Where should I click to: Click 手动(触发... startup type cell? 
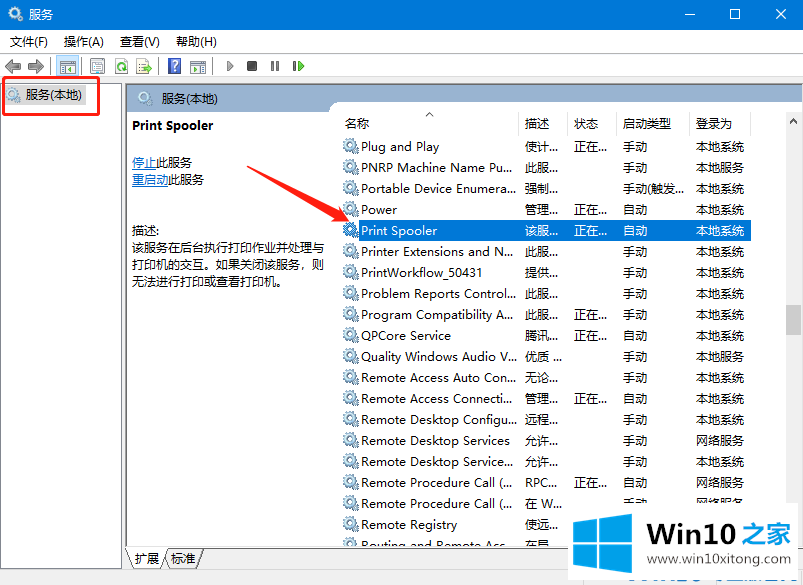[x=653, y=189]
